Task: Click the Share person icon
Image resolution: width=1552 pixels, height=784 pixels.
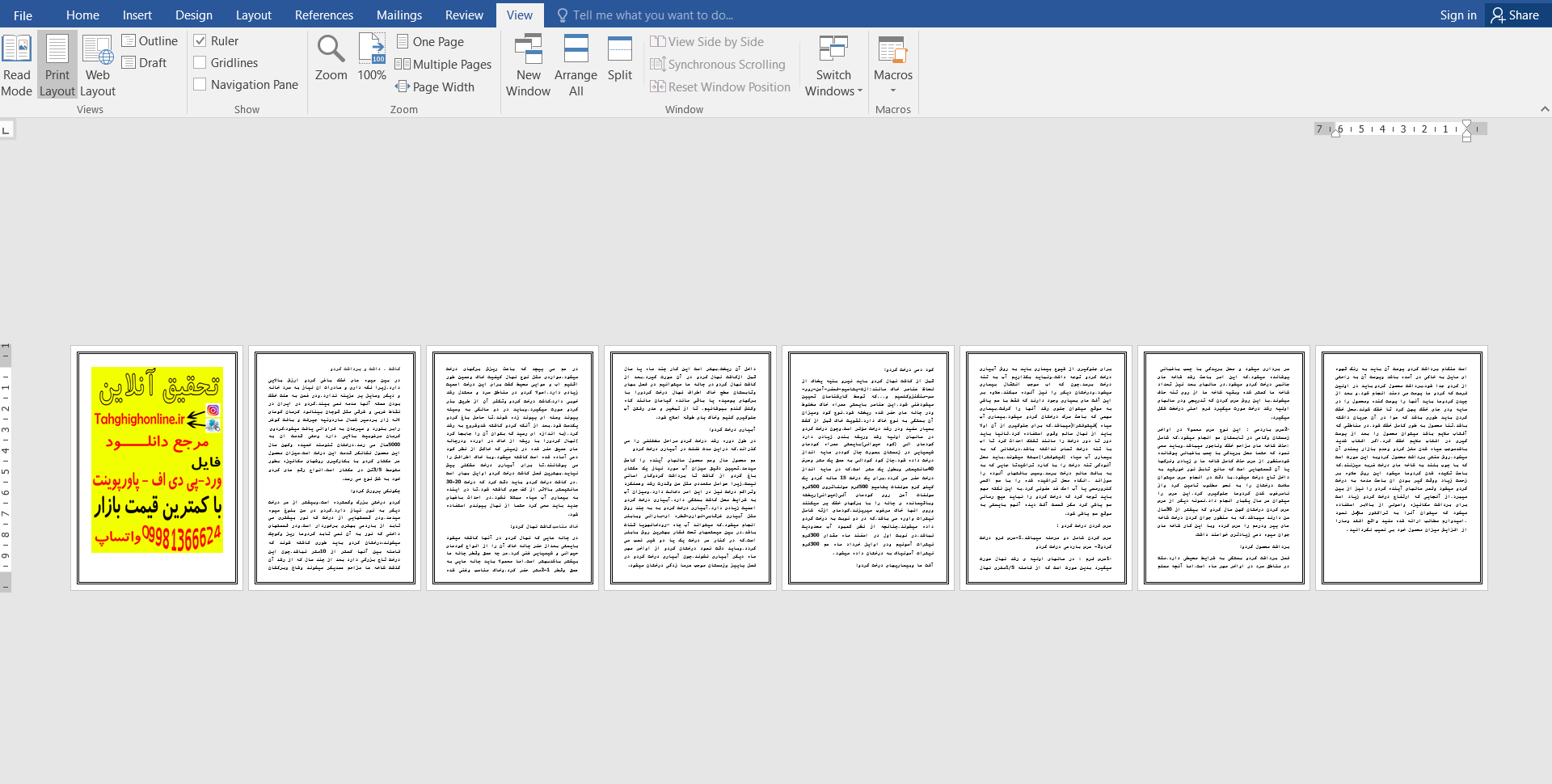Action: (x=1498, y=15)
